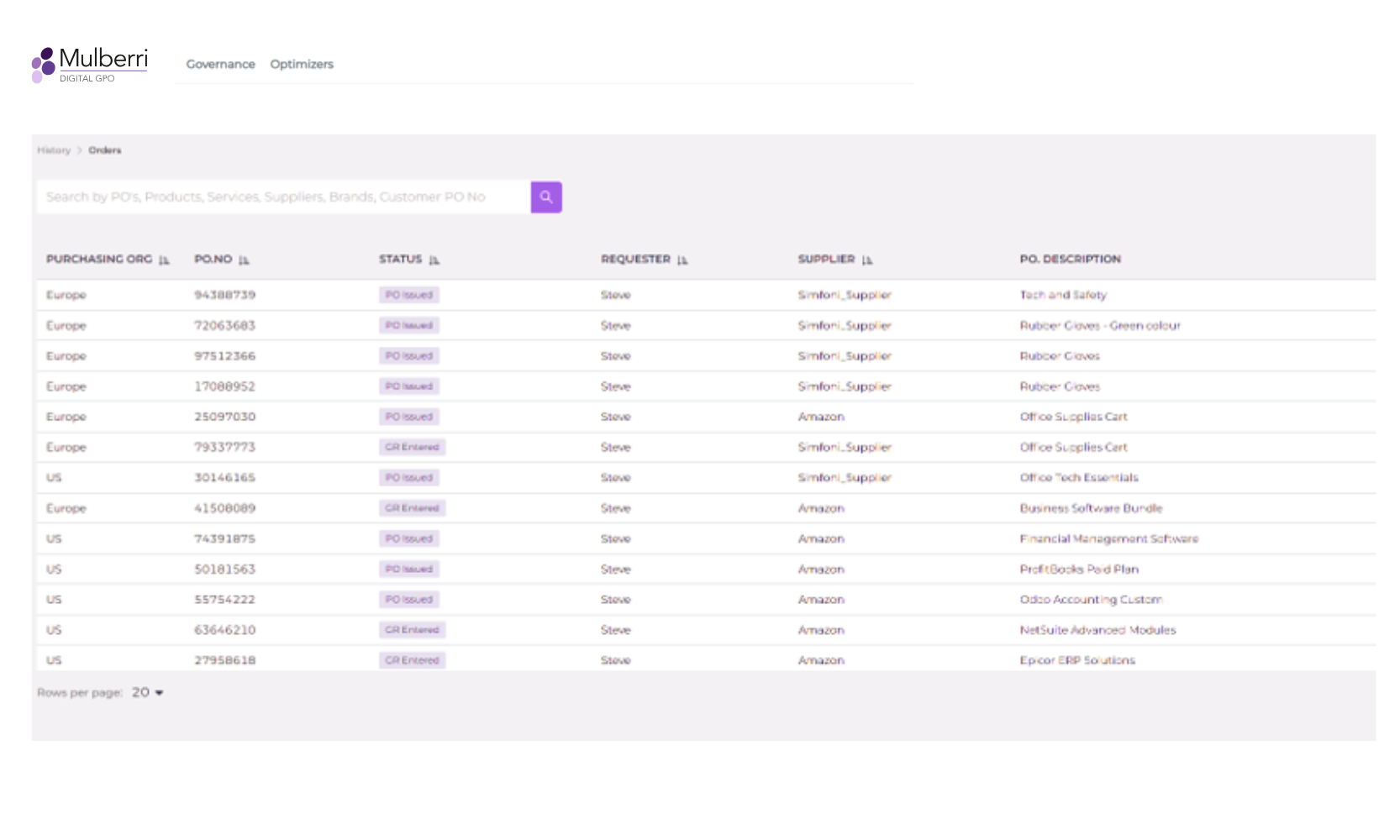Open Financial Management Software description
Viewport: 1400px width, 840px height.
point(1108,539)
